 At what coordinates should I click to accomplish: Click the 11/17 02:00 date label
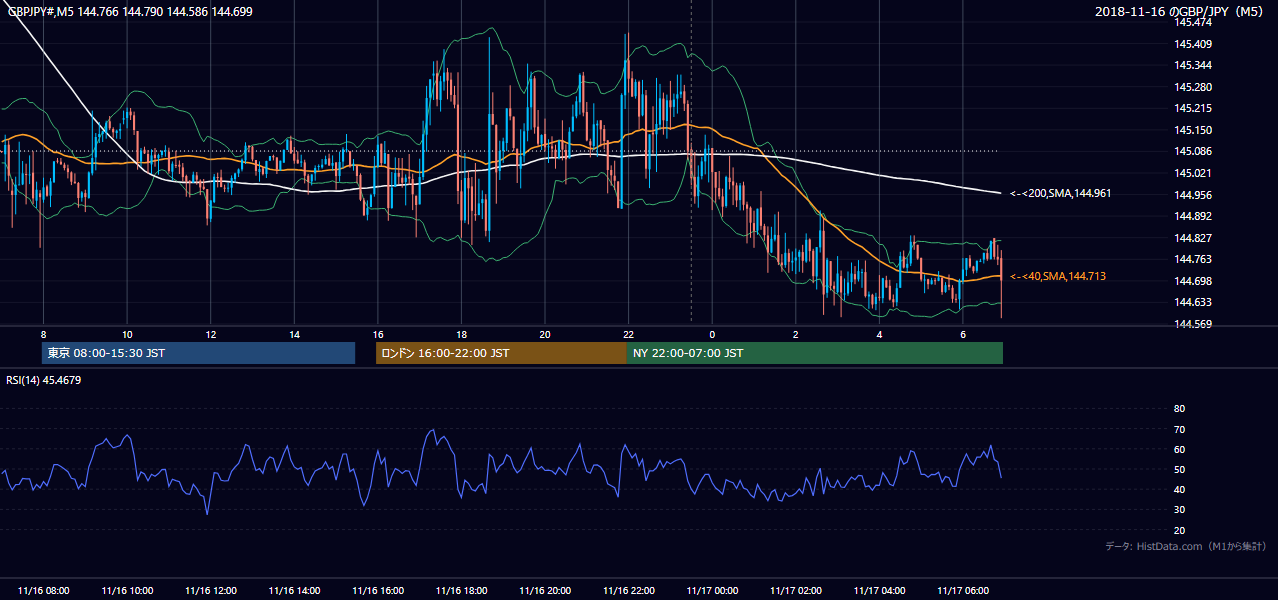[x=795, y=591]
